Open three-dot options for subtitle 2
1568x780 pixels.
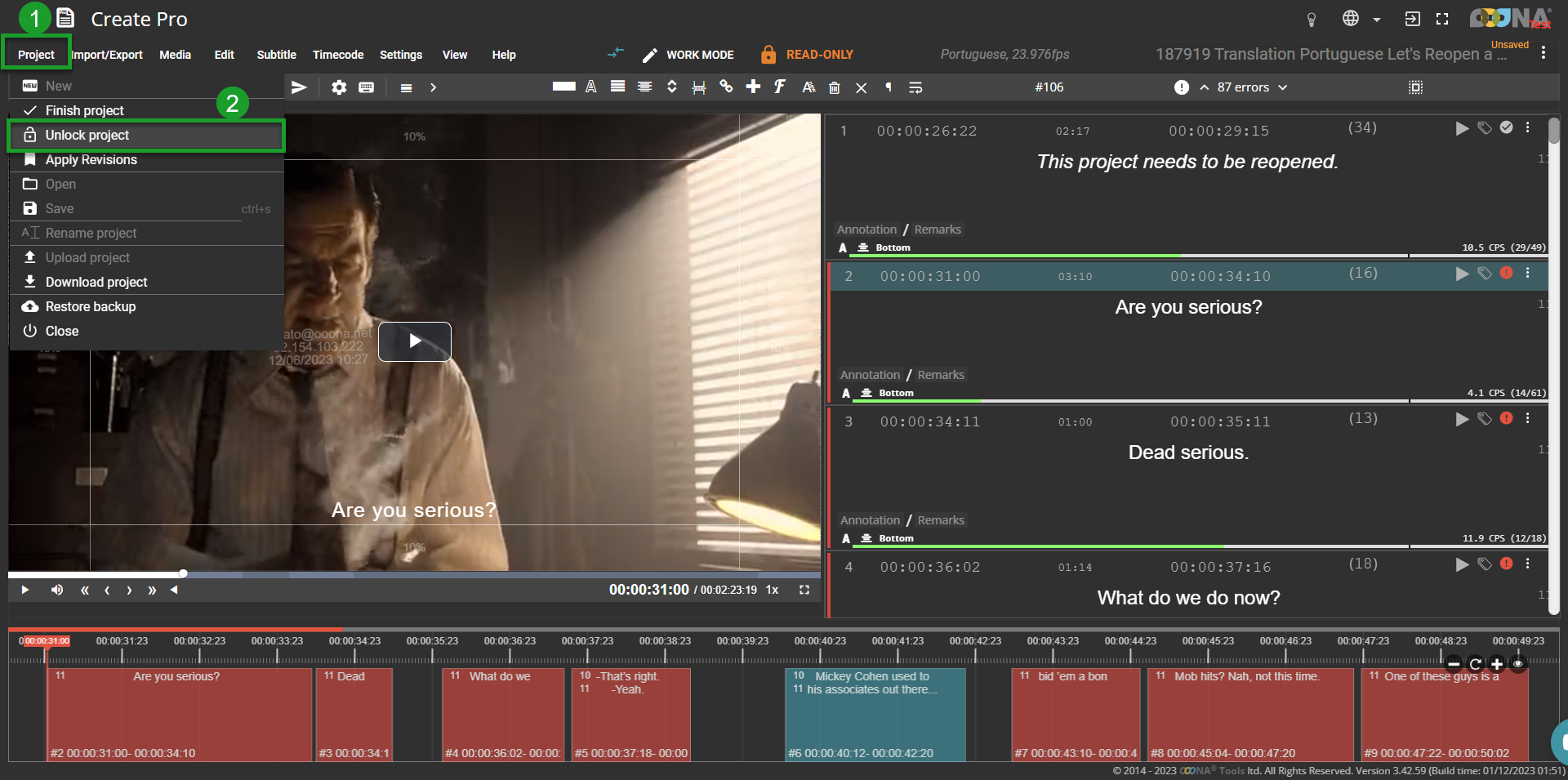[1528, 273]
